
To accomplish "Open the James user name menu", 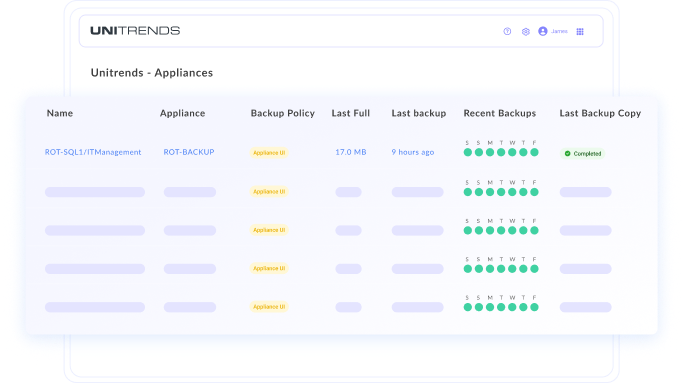I will [559, 31].
